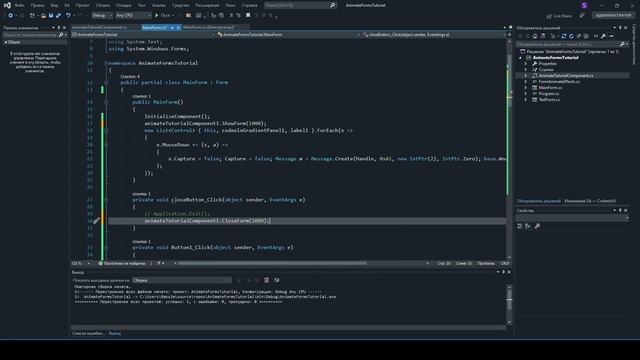Click the screwdriver quick action icon at line 30
Screen dimensions: 640x360
pyautogui.click(x=96, y=221)
